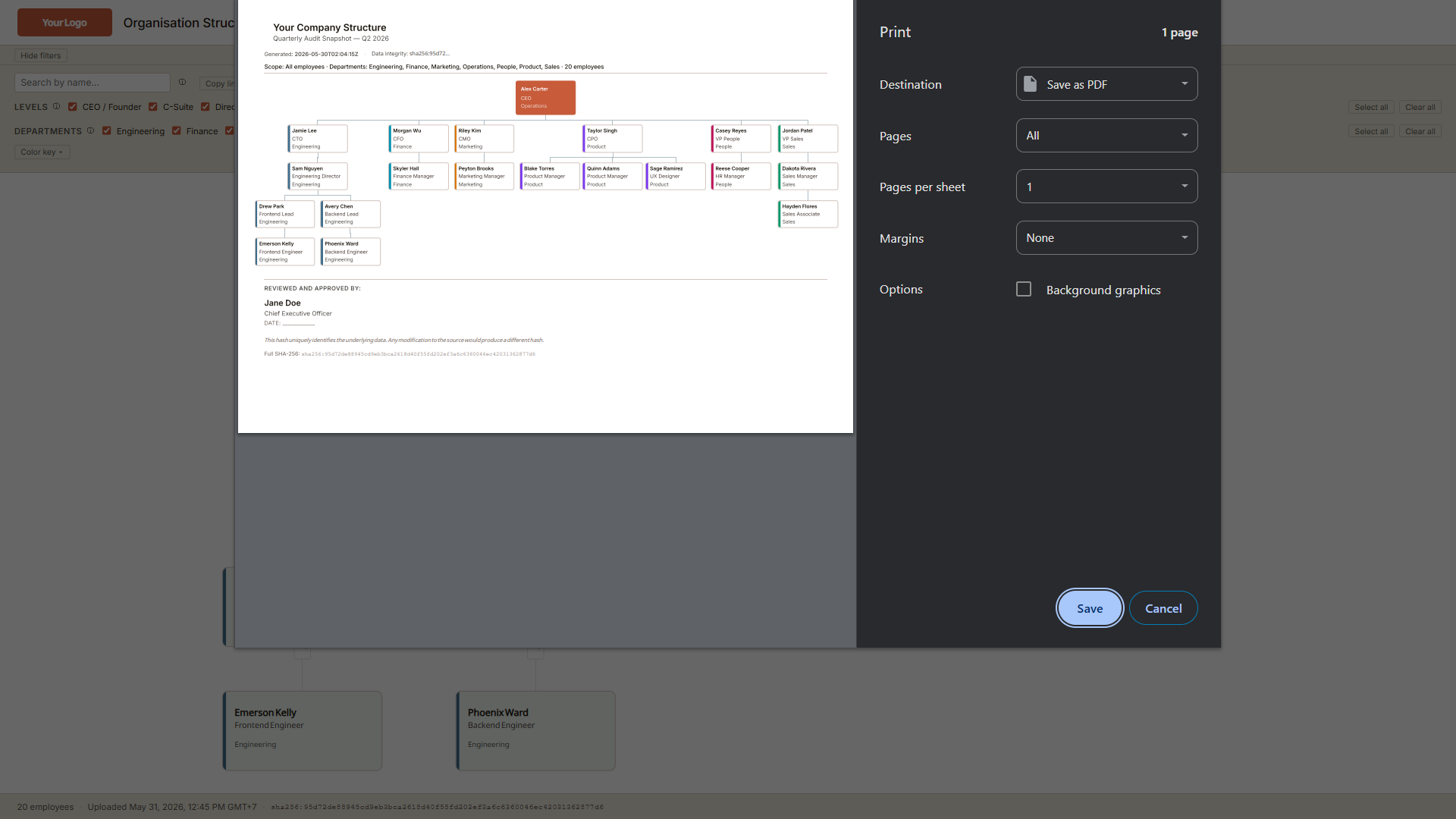The height and width of the screenshot is (819, 1456).
Task: Click the info icon beside search field
Action: pos(182,82)
